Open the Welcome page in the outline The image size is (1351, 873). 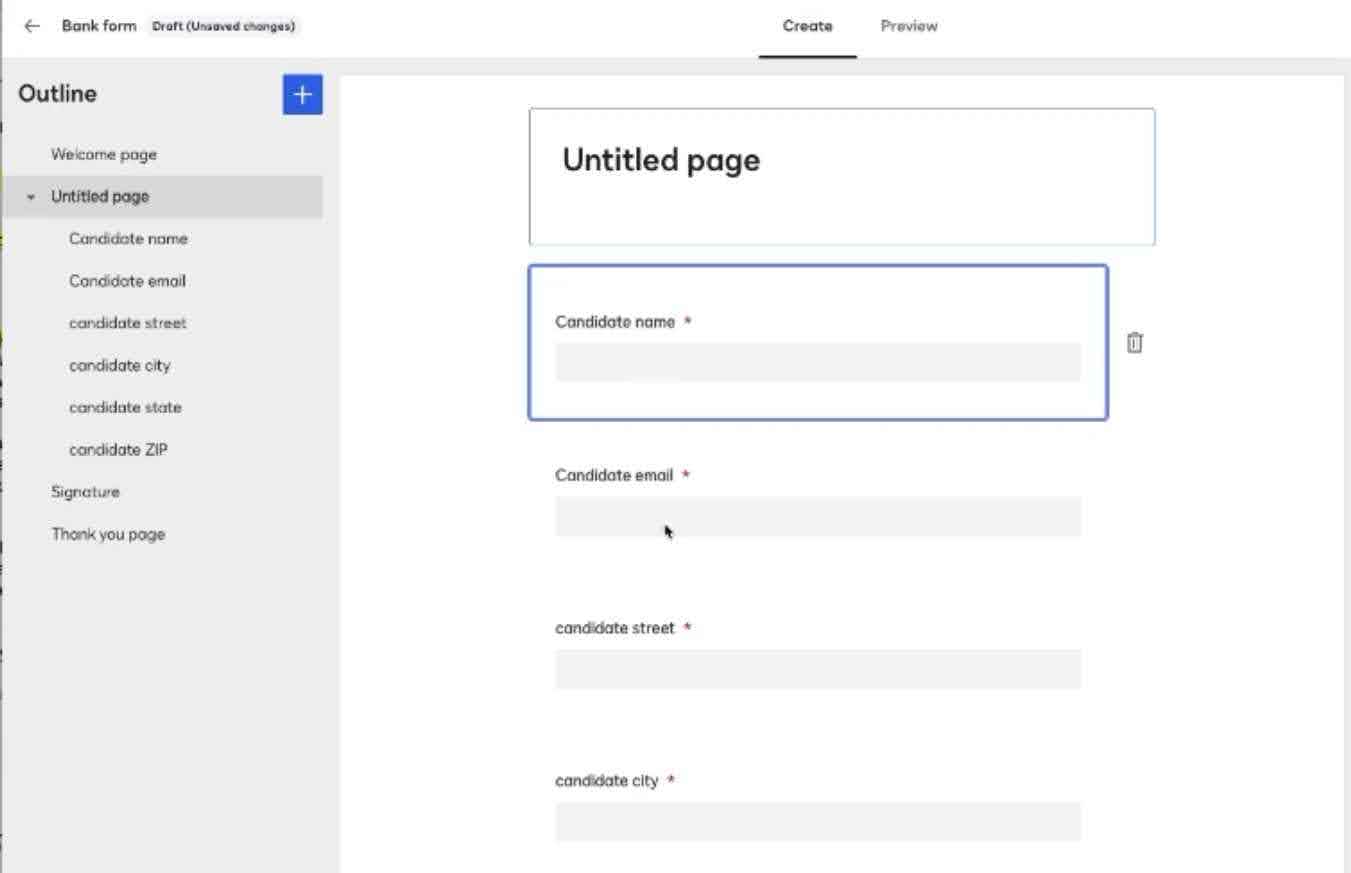(x=102, y=154)
